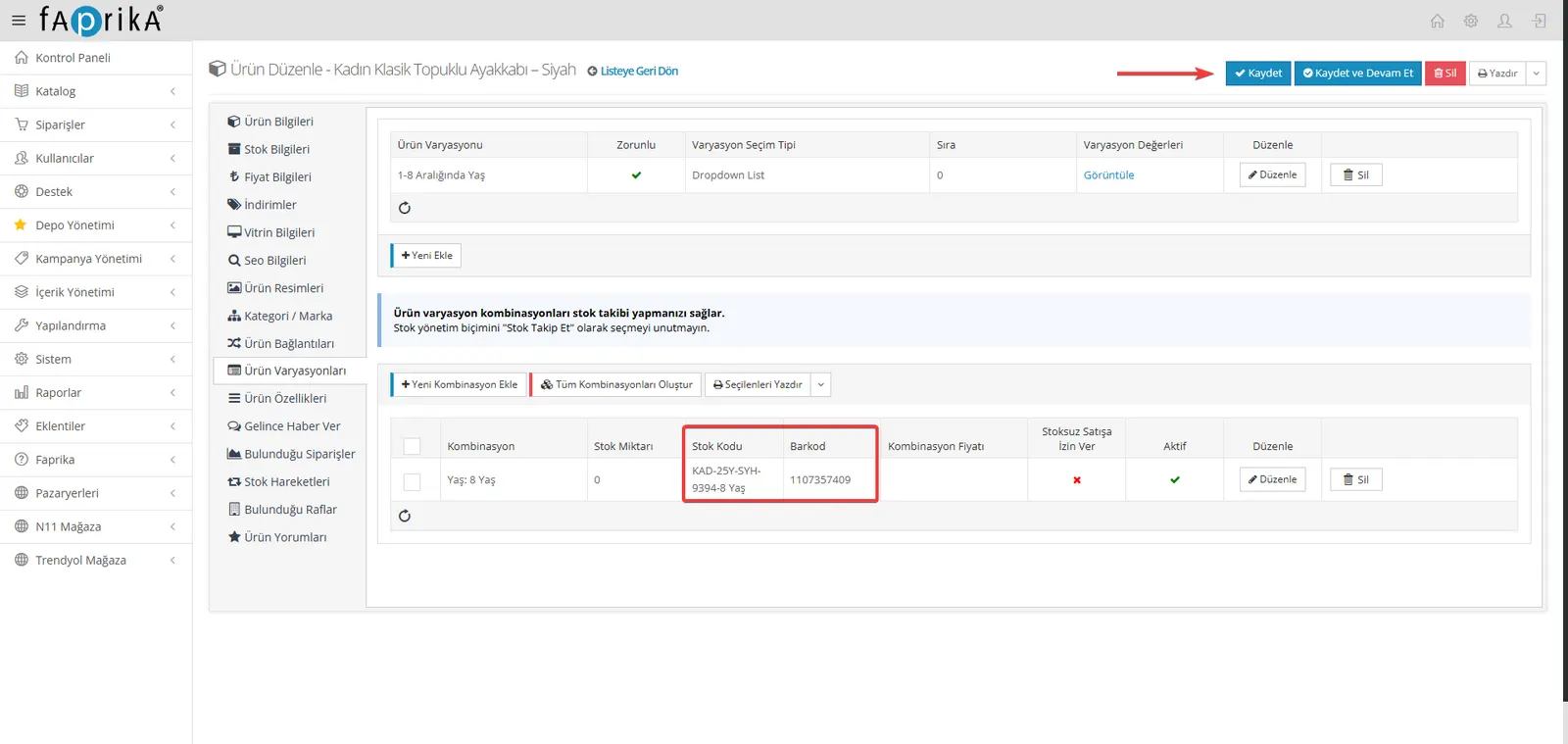Click the logout icon in header
This screenshot has height=744, width=1568.
click(x=1540, y=21)
